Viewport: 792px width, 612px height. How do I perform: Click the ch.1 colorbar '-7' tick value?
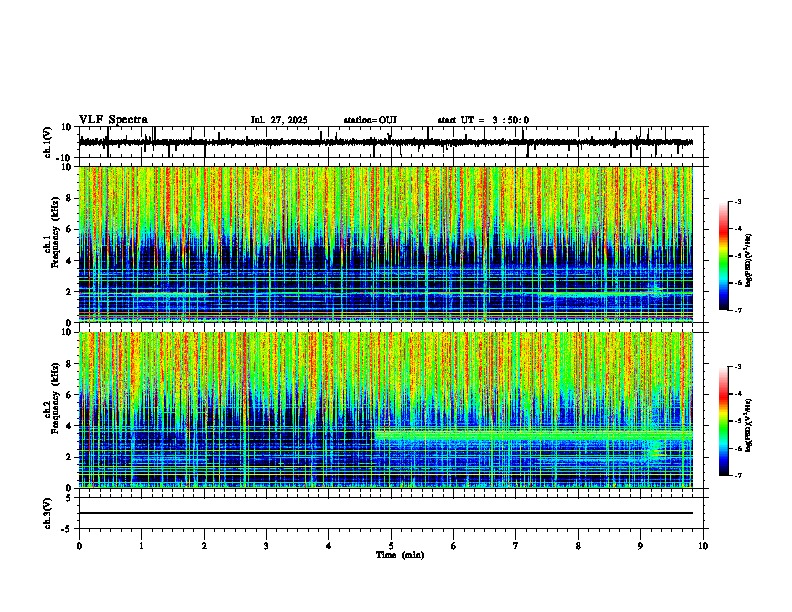738,310
